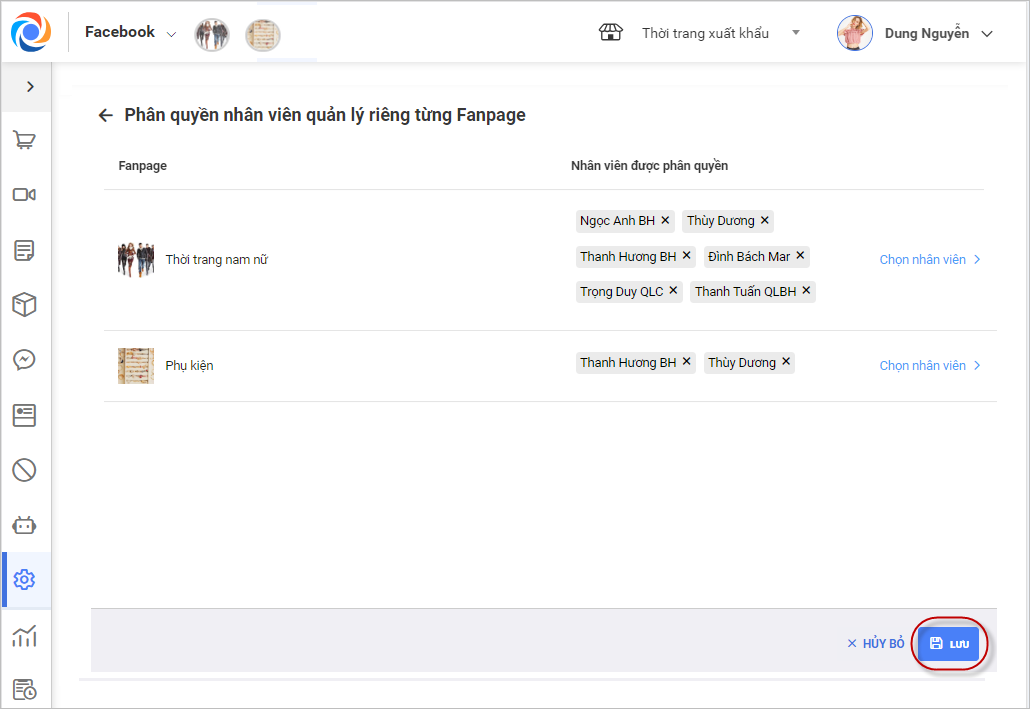Viewport: 1030px width, 709px height.
Task: Click the Ngọc Anh BH tag label
Action: coord(617,221)
